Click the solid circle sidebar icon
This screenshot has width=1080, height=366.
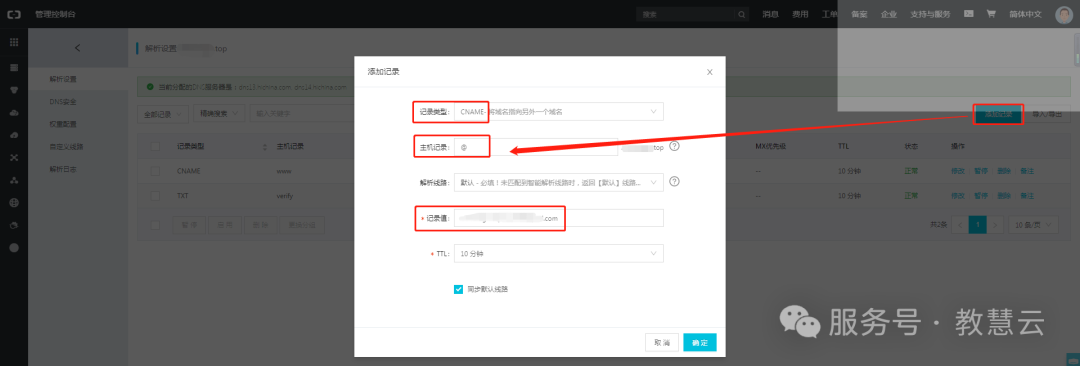[14, 247]
